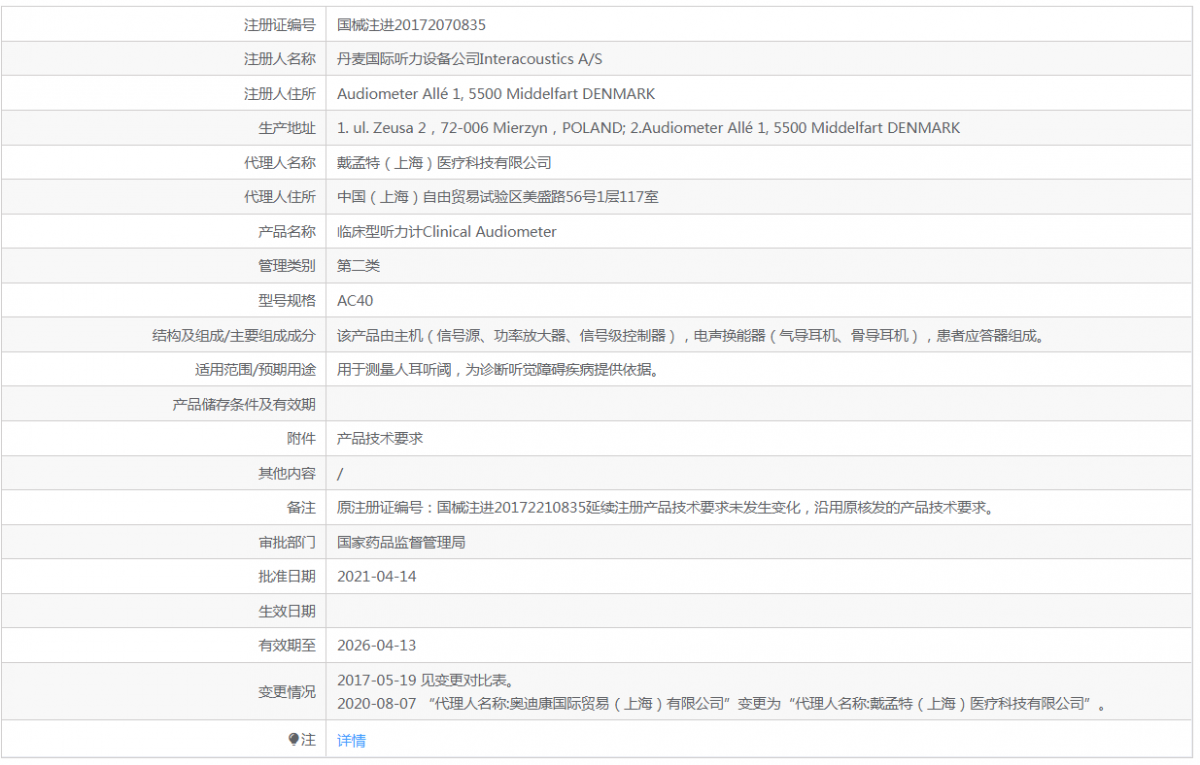1200x765 pixels.
Task: Select registration number 国械注进20172070835
Action: [x=412, y=25]
